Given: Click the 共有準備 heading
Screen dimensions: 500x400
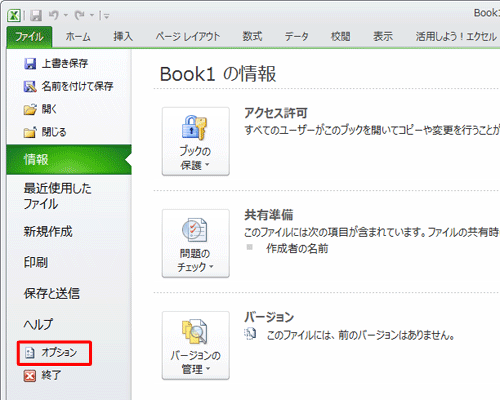Looking at the screenshot, I should tap(269, 215).
